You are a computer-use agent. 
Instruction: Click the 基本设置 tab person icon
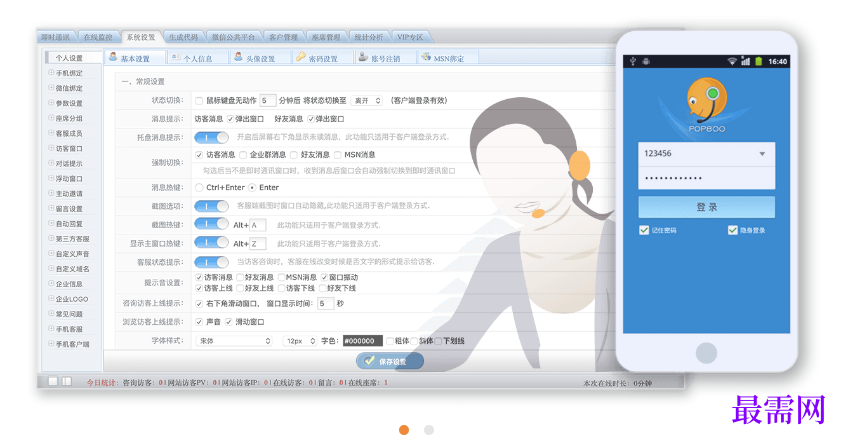[x=113, y=57]
